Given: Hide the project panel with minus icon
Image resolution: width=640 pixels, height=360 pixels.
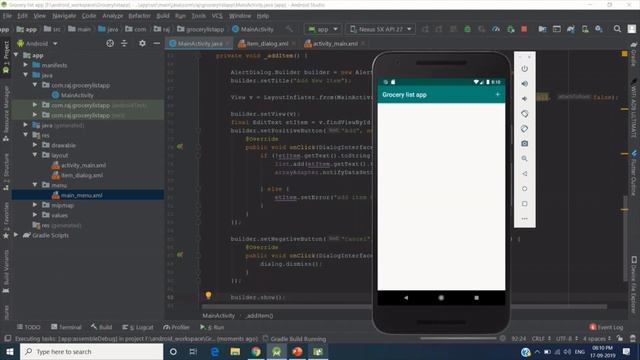Looking at the screenshot, I should pyautogui.click(x=157, y=43).
